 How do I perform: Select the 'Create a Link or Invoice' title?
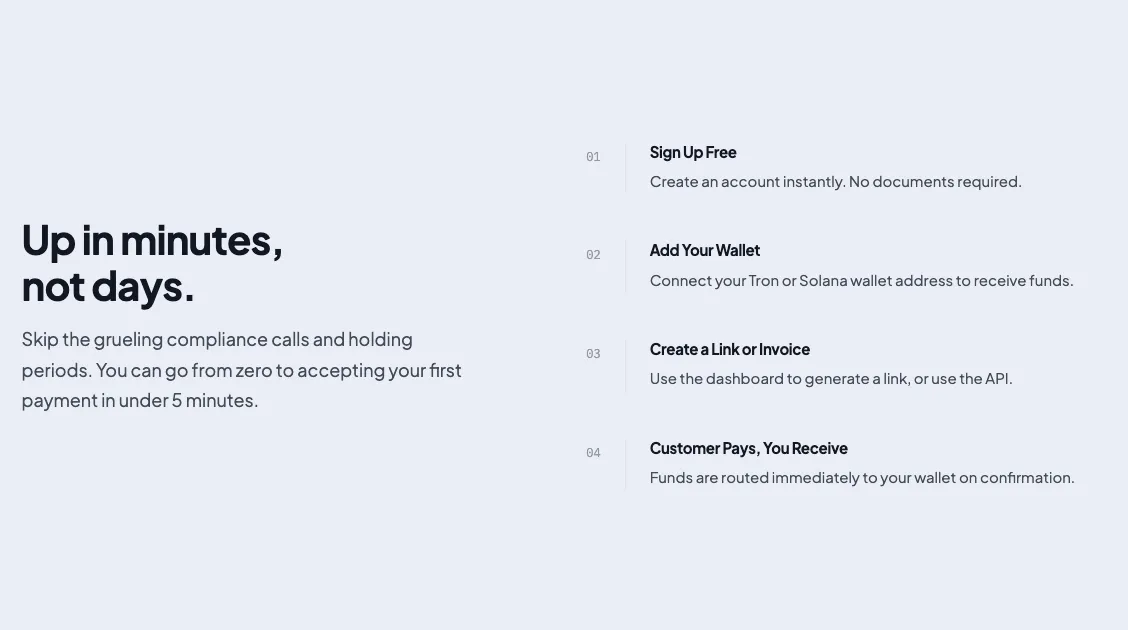point(729,350)
